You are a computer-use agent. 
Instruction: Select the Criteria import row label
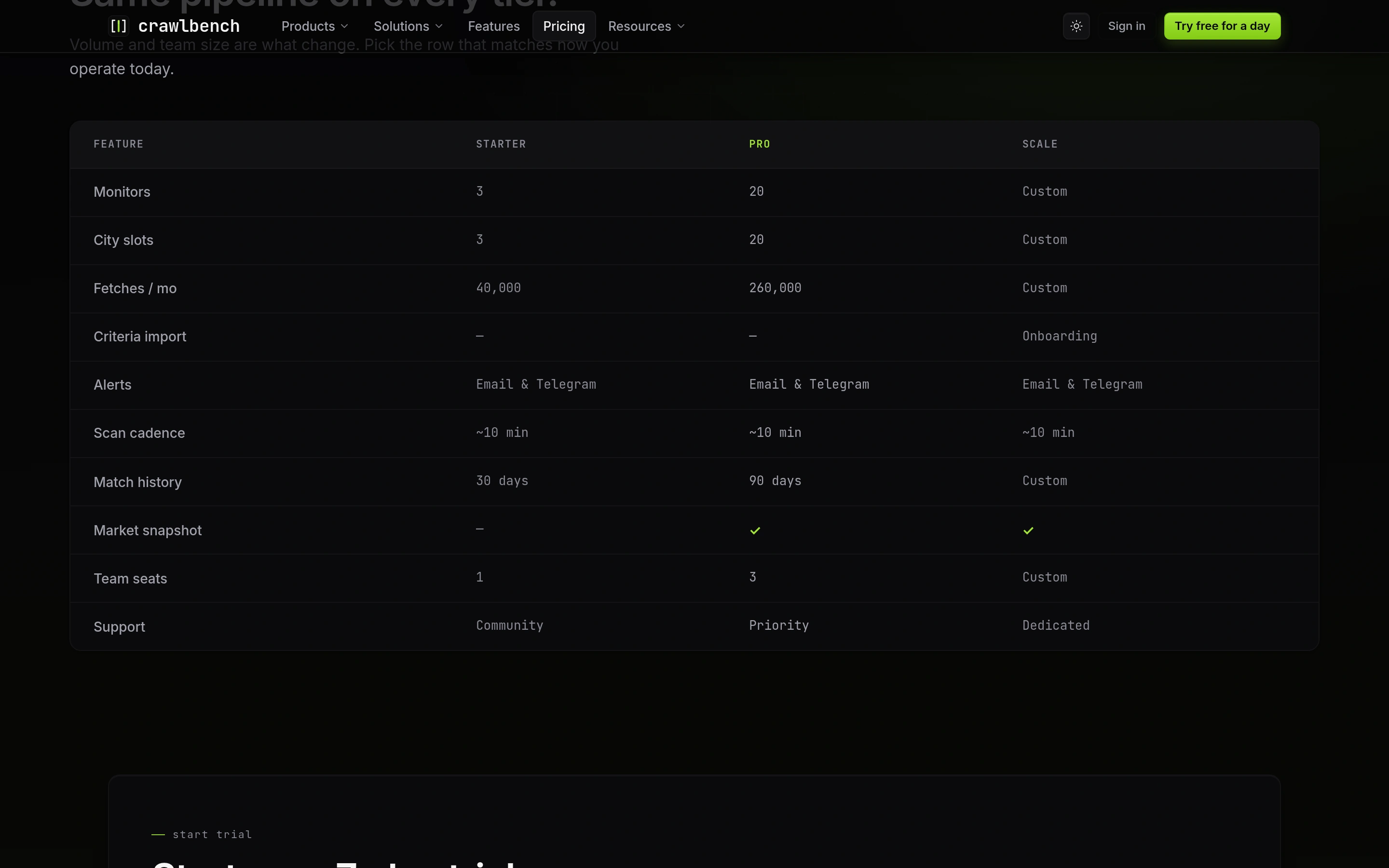click(x=140, y=337)
